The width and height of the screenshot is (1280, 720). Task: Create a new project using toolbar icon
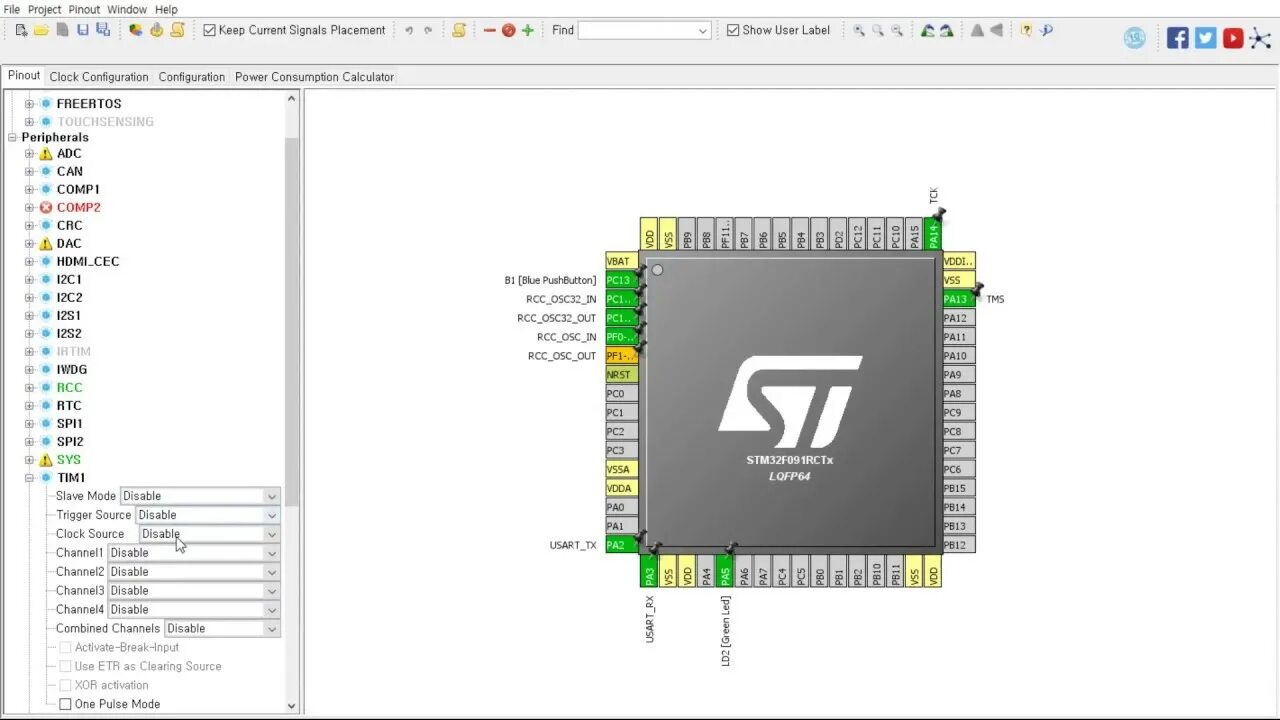(21, 30)
